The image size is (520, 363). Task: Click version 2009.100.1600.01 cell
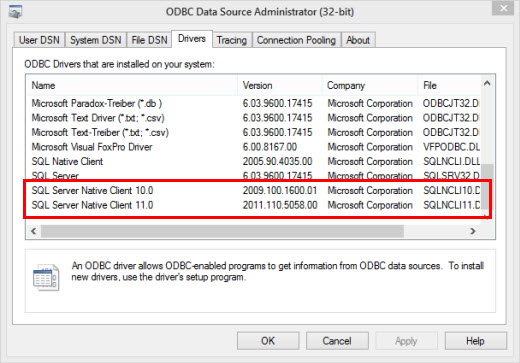(280, 191)
